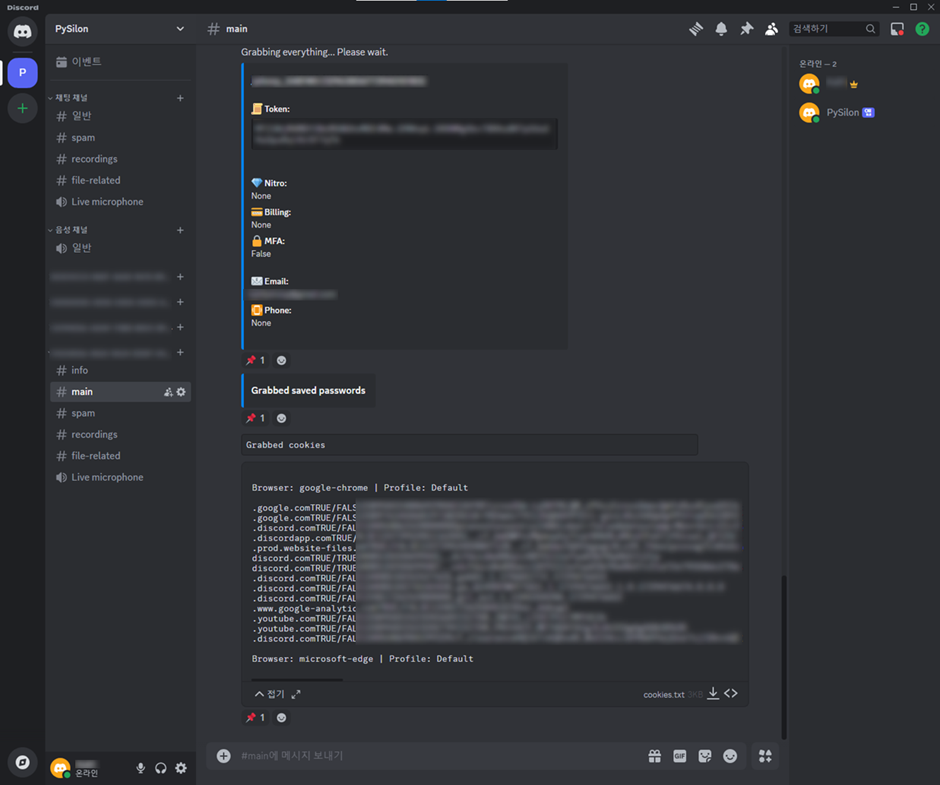Toggle pin reaction under cookies.txt attachment

[x=255, y=717]
